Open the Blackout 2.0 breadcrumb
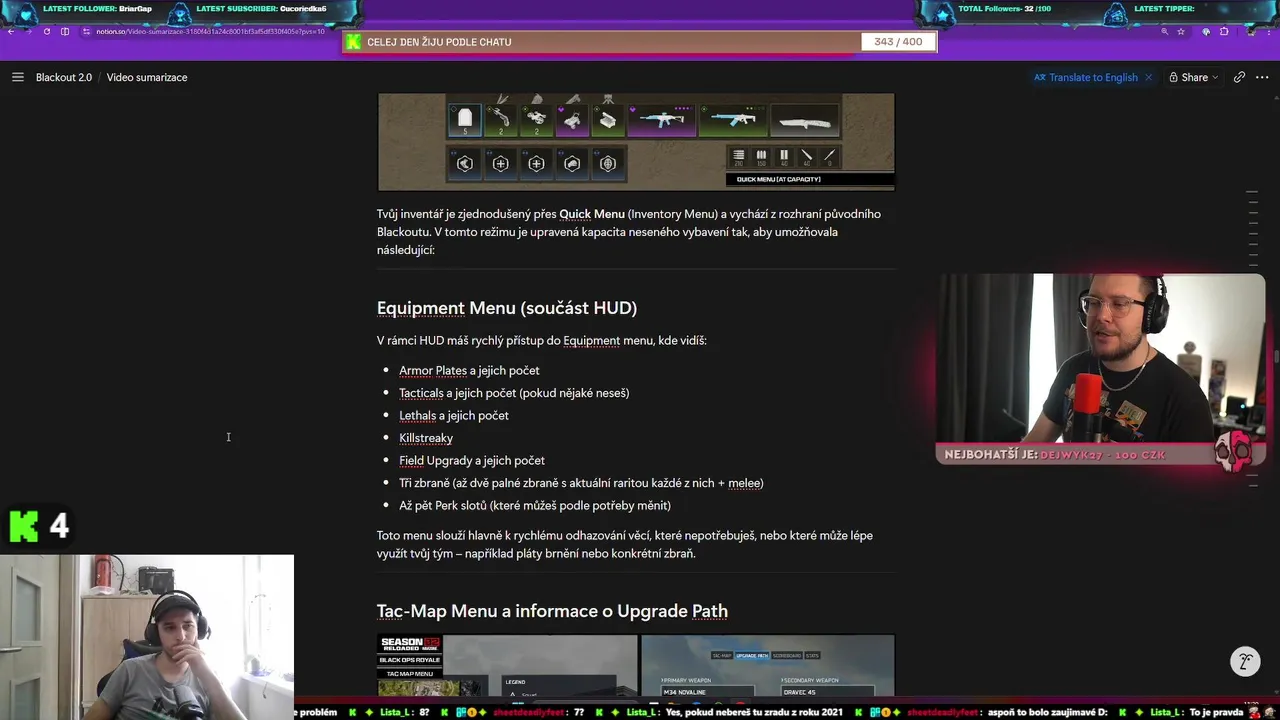 [64, 77]
